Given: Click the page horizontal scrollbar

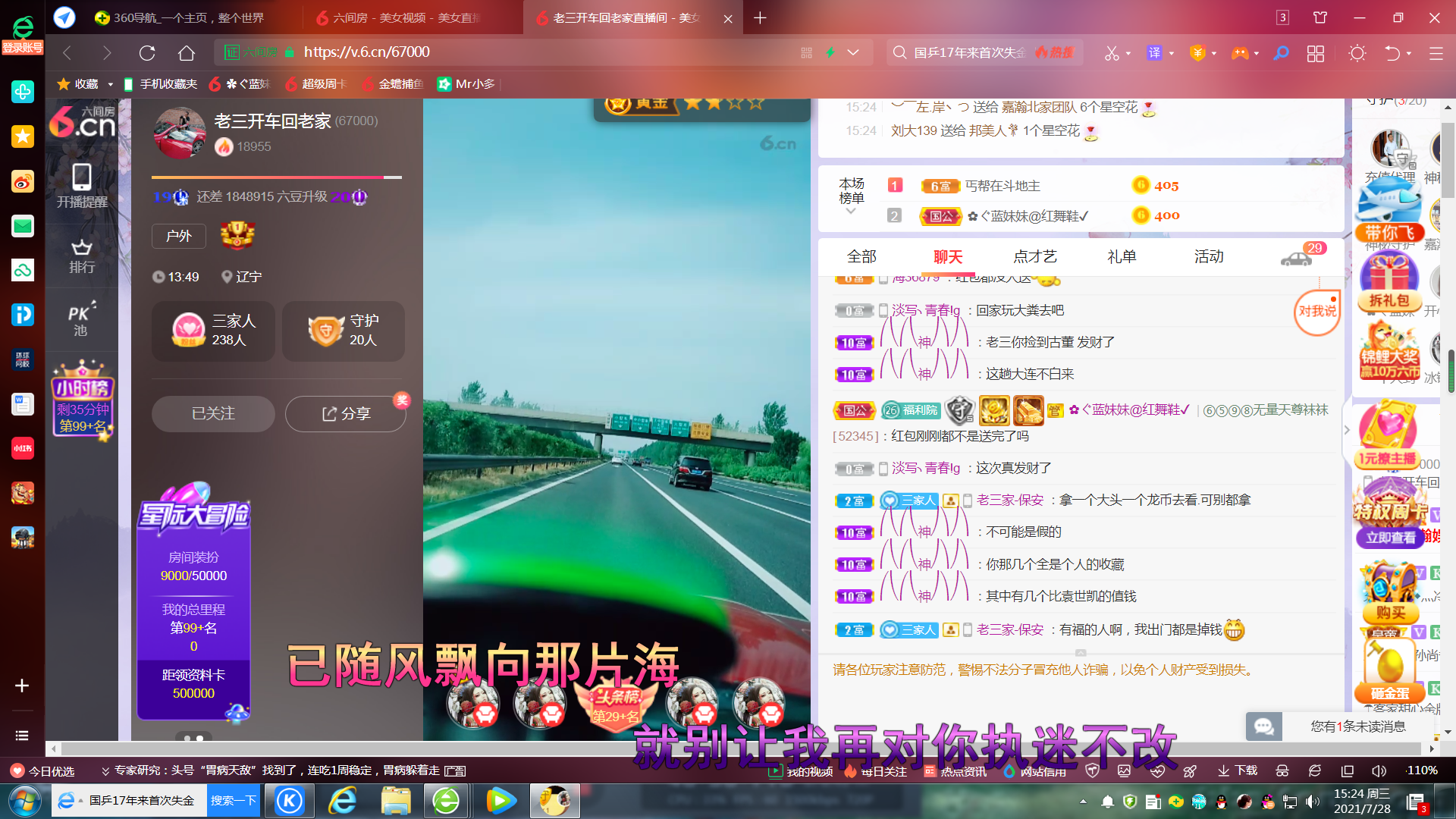Looking at the screenshot, I should (x=742, y=748).
